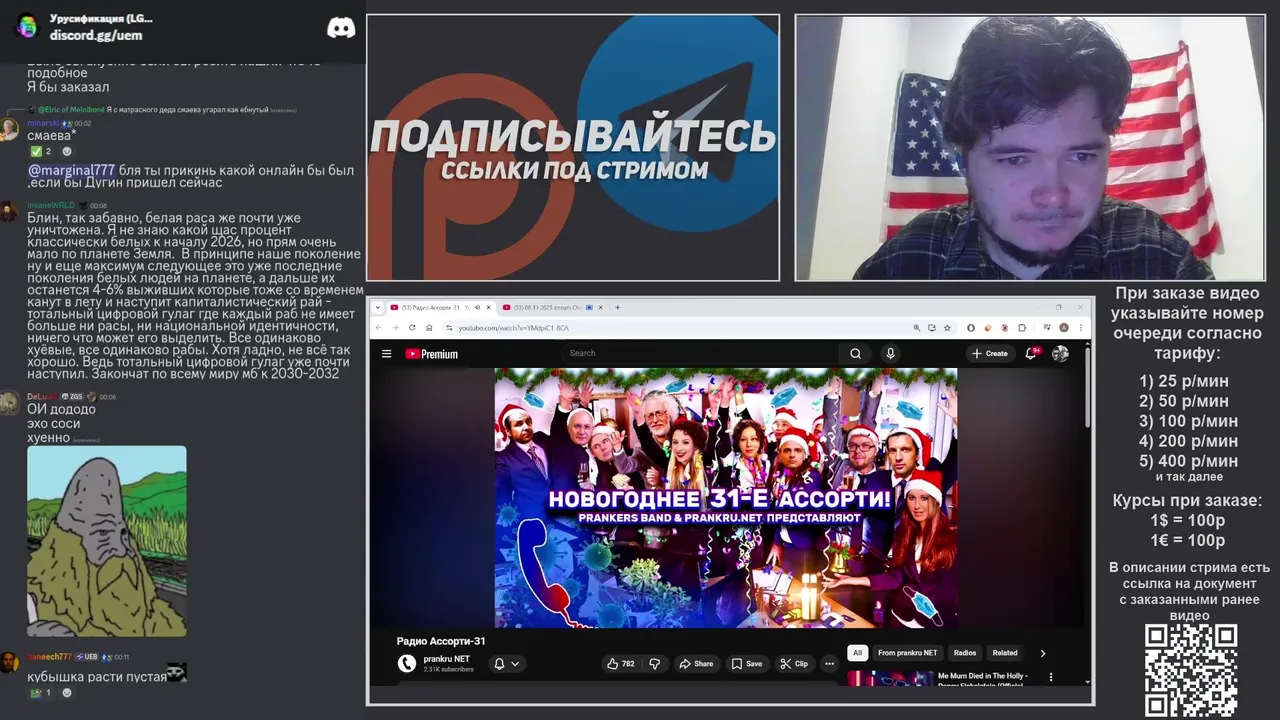1280x720 pixels.
Task: Start voice search with microphone icon
Action: [x=890, y=353]
